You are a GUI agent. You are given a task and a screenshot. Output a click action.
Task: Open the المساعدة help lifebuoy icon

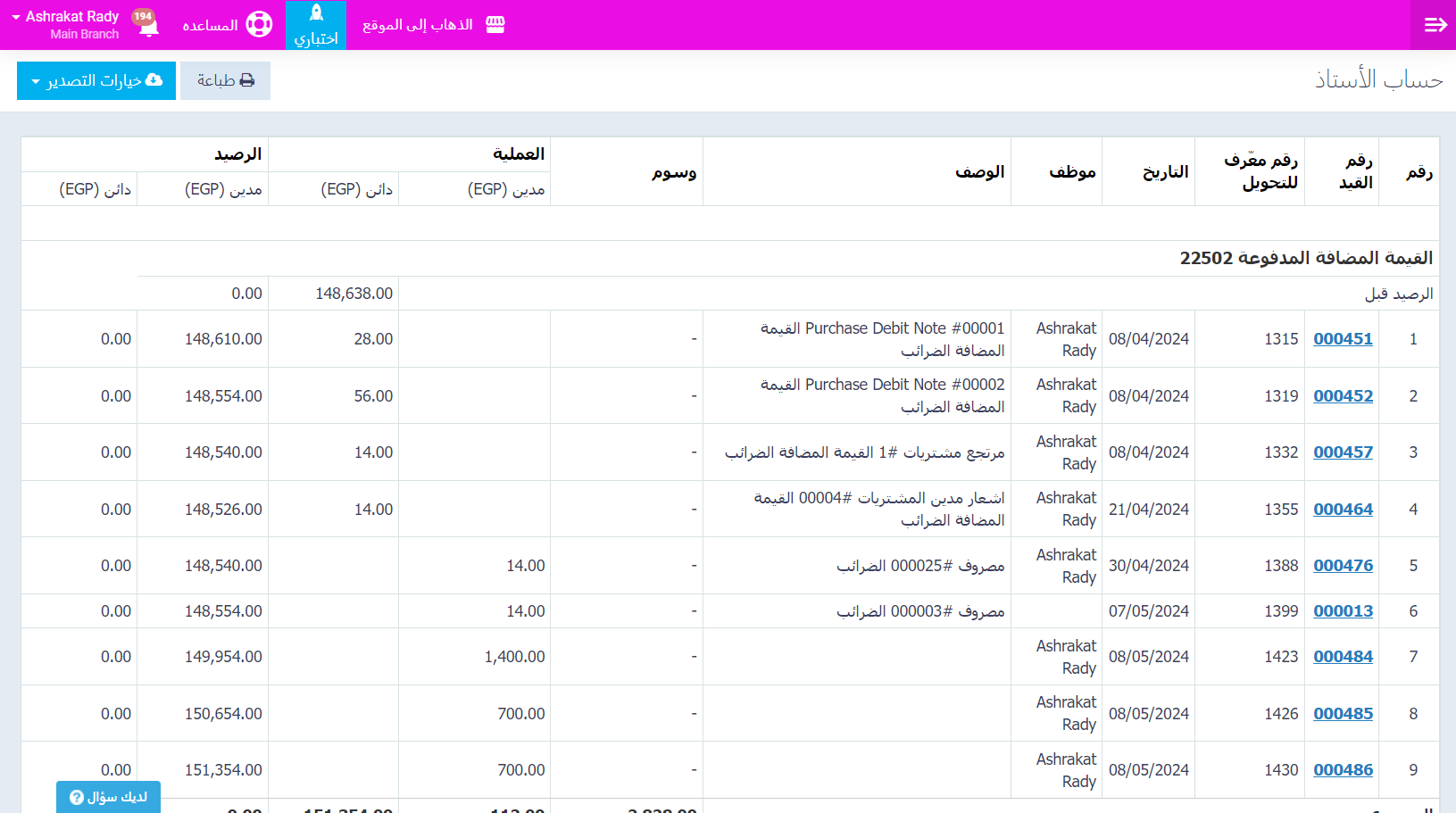tap(259, 25)
